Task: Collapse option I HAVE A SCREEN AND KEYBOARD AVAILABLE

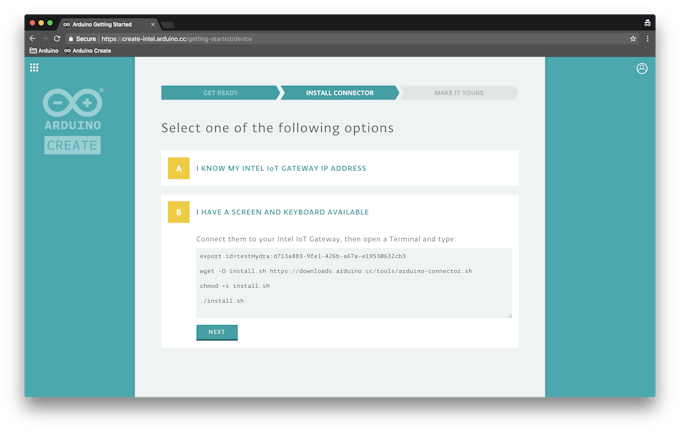Action: pyautogui.click(x=340, y=212)
